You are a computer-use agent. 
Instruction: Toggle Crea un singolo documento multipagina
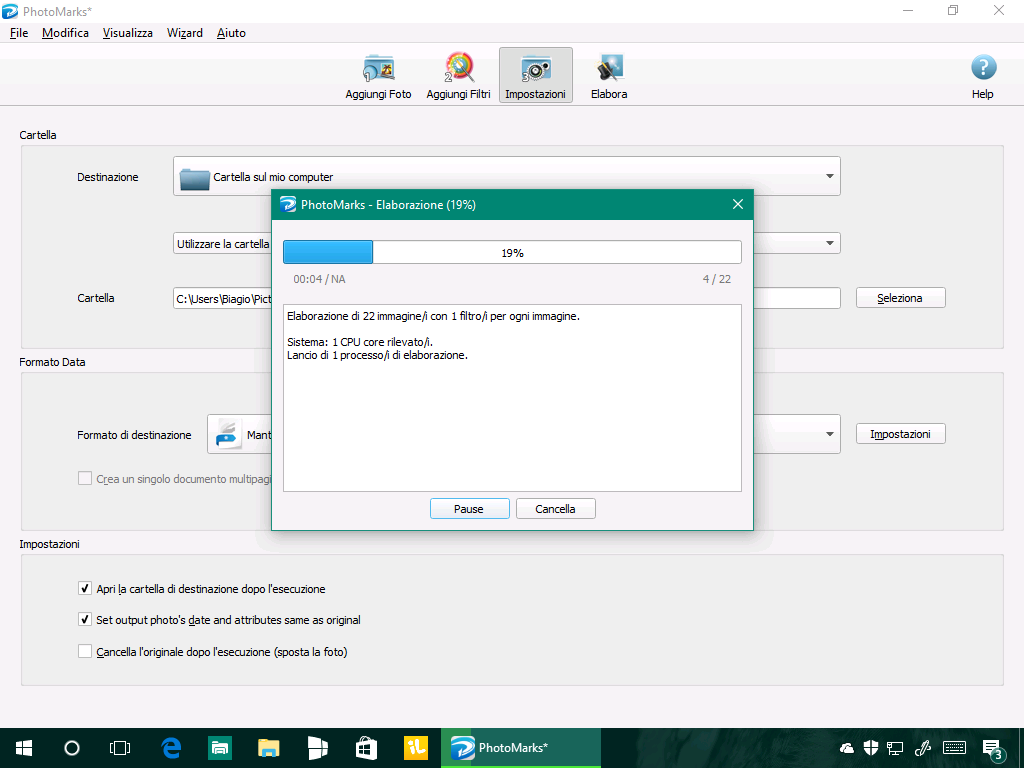pos(85,479)
